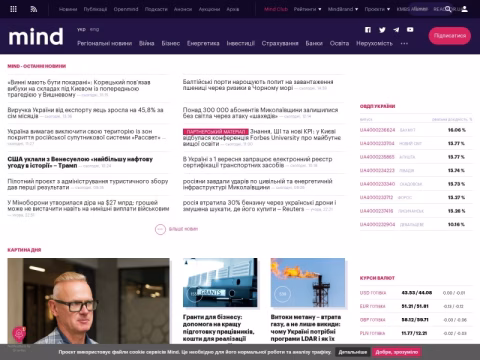Image resolution: width=480 pixels, height=360 pixels.
Task: Select the Бізнес category
Action: point(171,43)
